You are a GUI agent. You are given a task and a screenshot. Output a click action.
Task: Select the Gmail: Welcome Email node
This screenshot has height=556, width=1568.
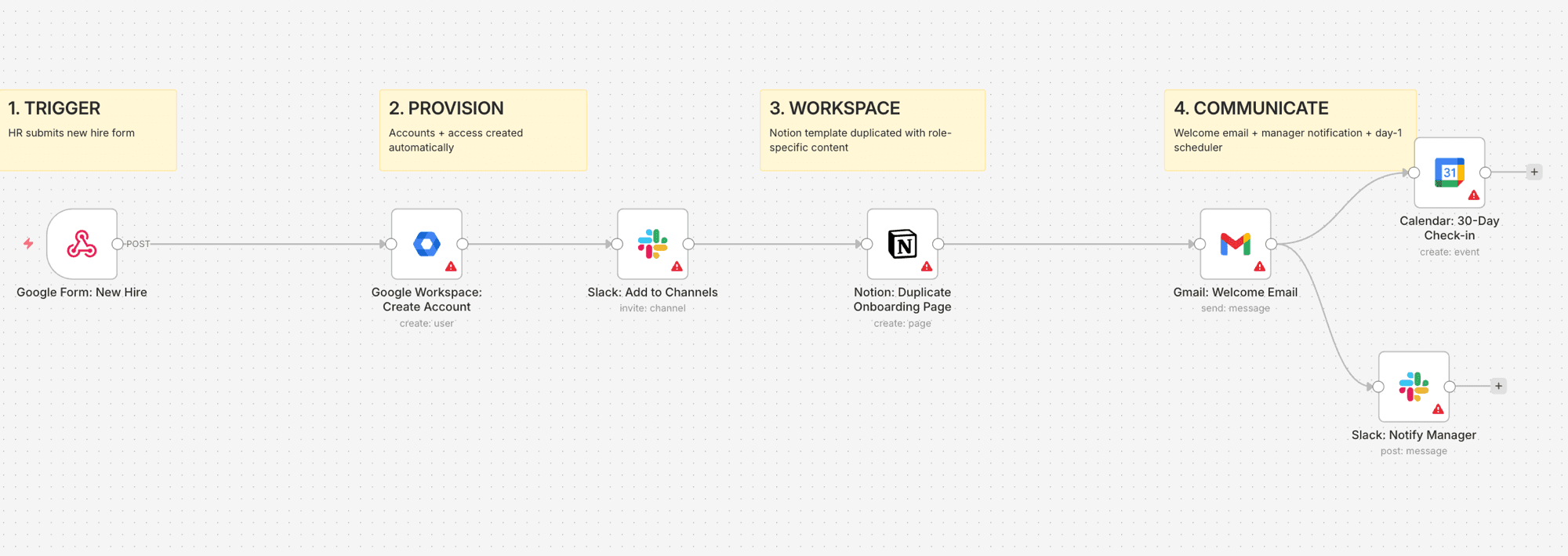click(x=1236, y=244)
